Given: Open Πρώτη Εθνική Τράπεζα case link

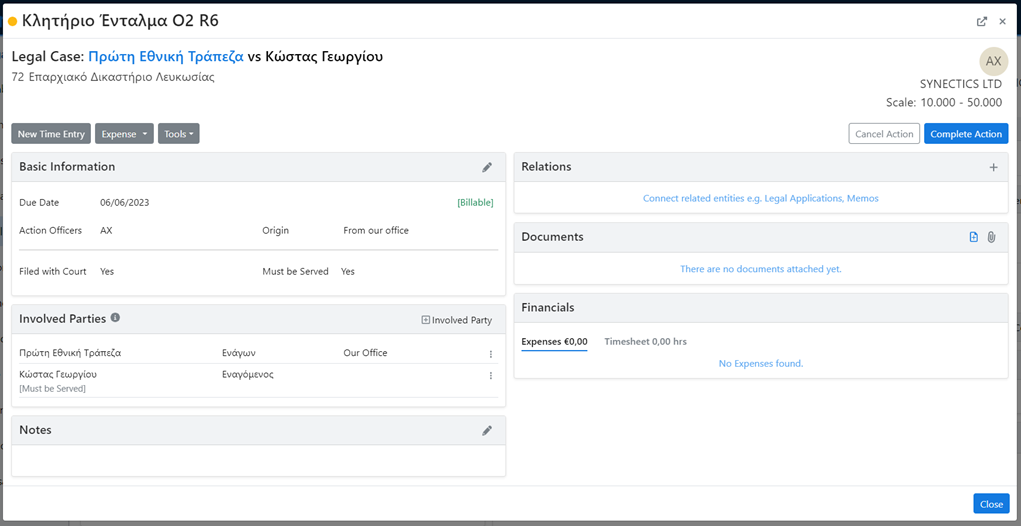Looking at the screenshot, I should (x=166, y=57).
